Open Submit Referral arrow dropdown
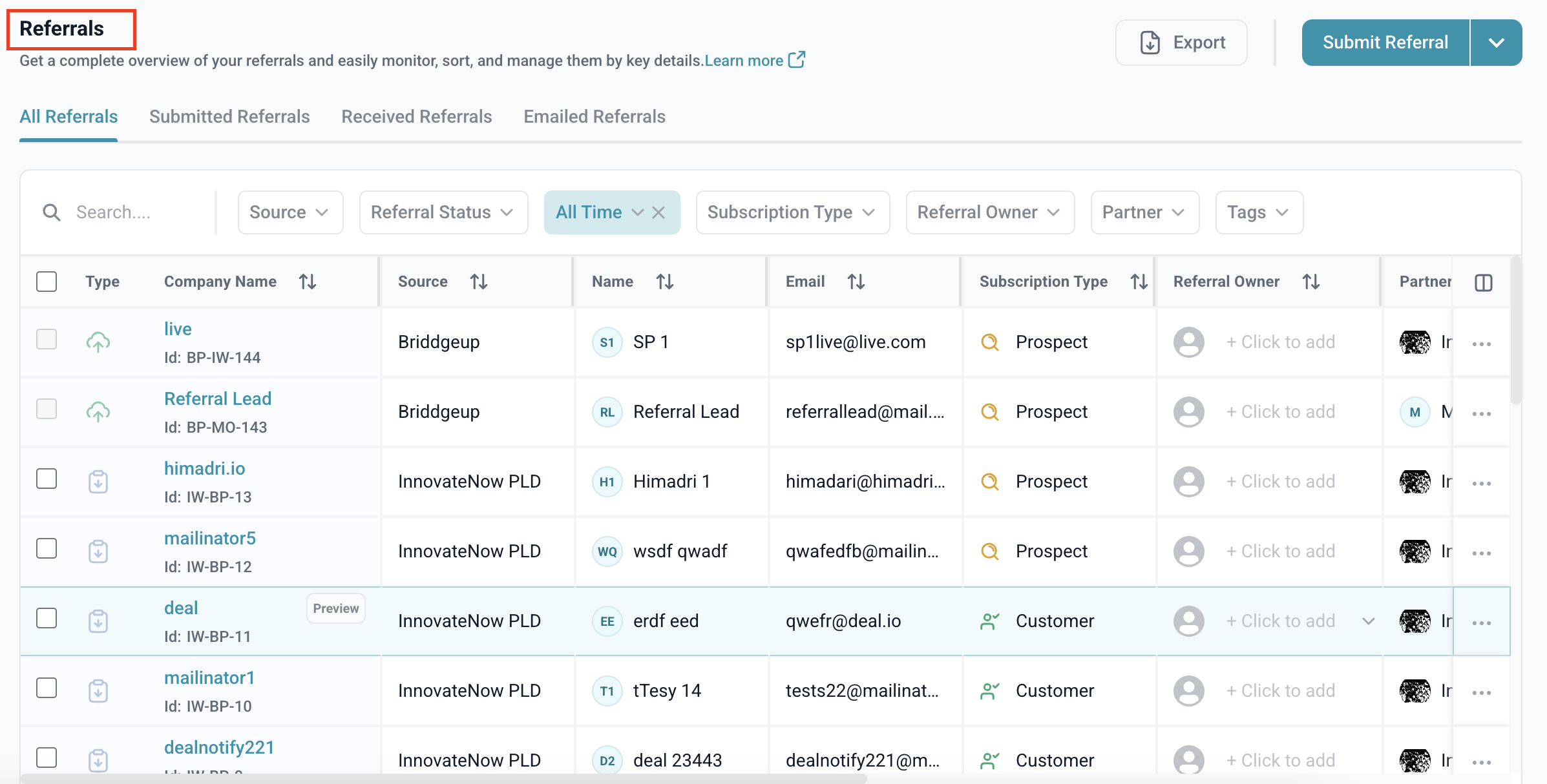 pyautogui.click(x=1496, y=43)
